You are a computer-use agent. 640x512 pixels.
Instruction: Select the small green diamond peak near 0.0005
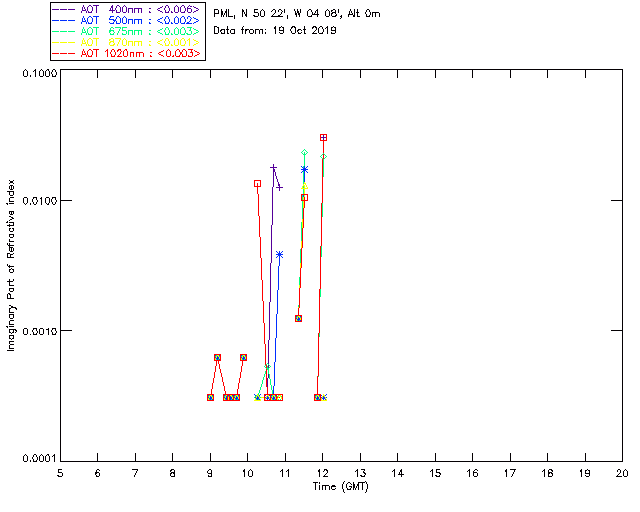coord(267,367)
